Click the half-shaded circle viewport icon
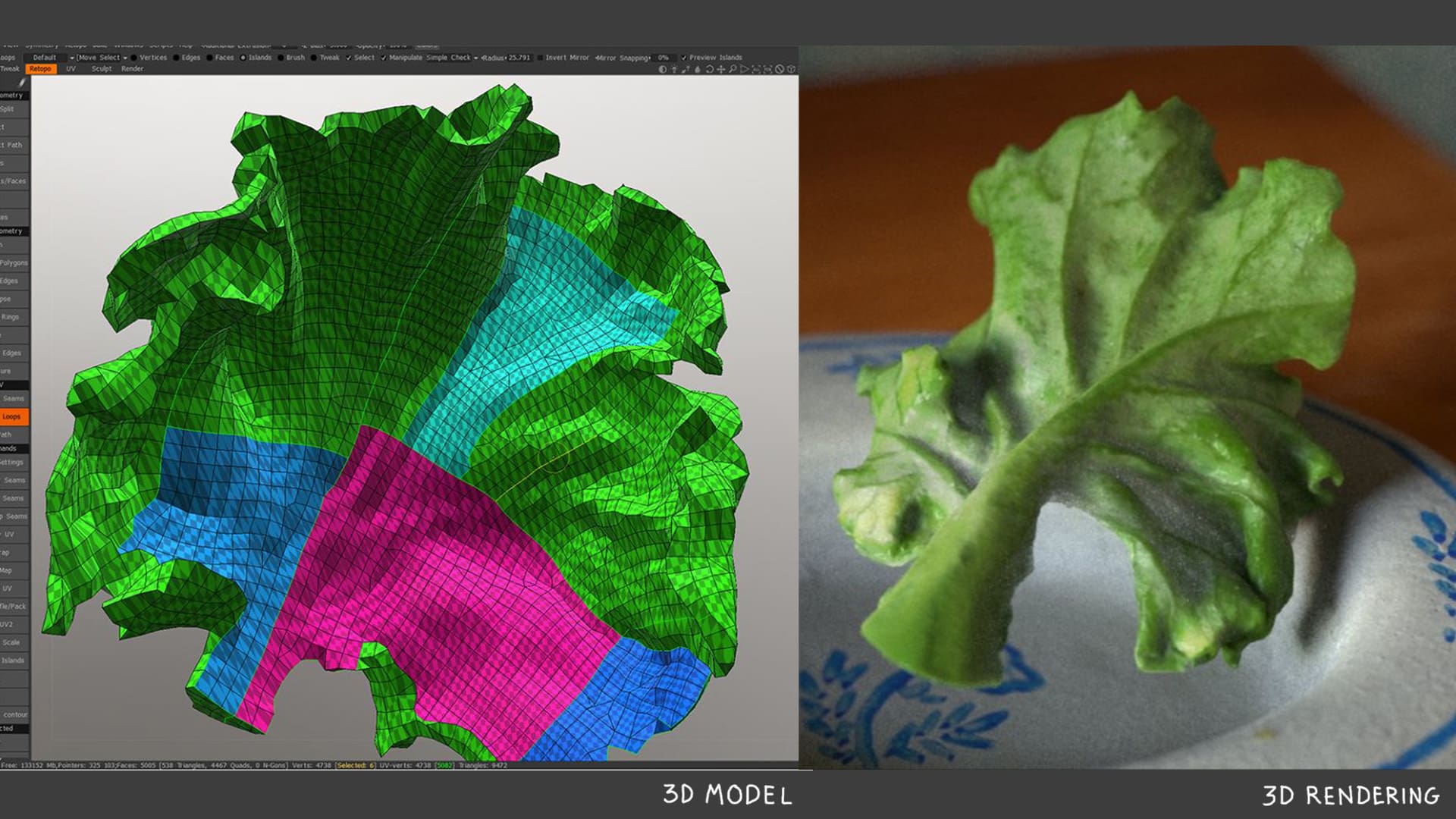1456x819 pixels. (663, 69)
